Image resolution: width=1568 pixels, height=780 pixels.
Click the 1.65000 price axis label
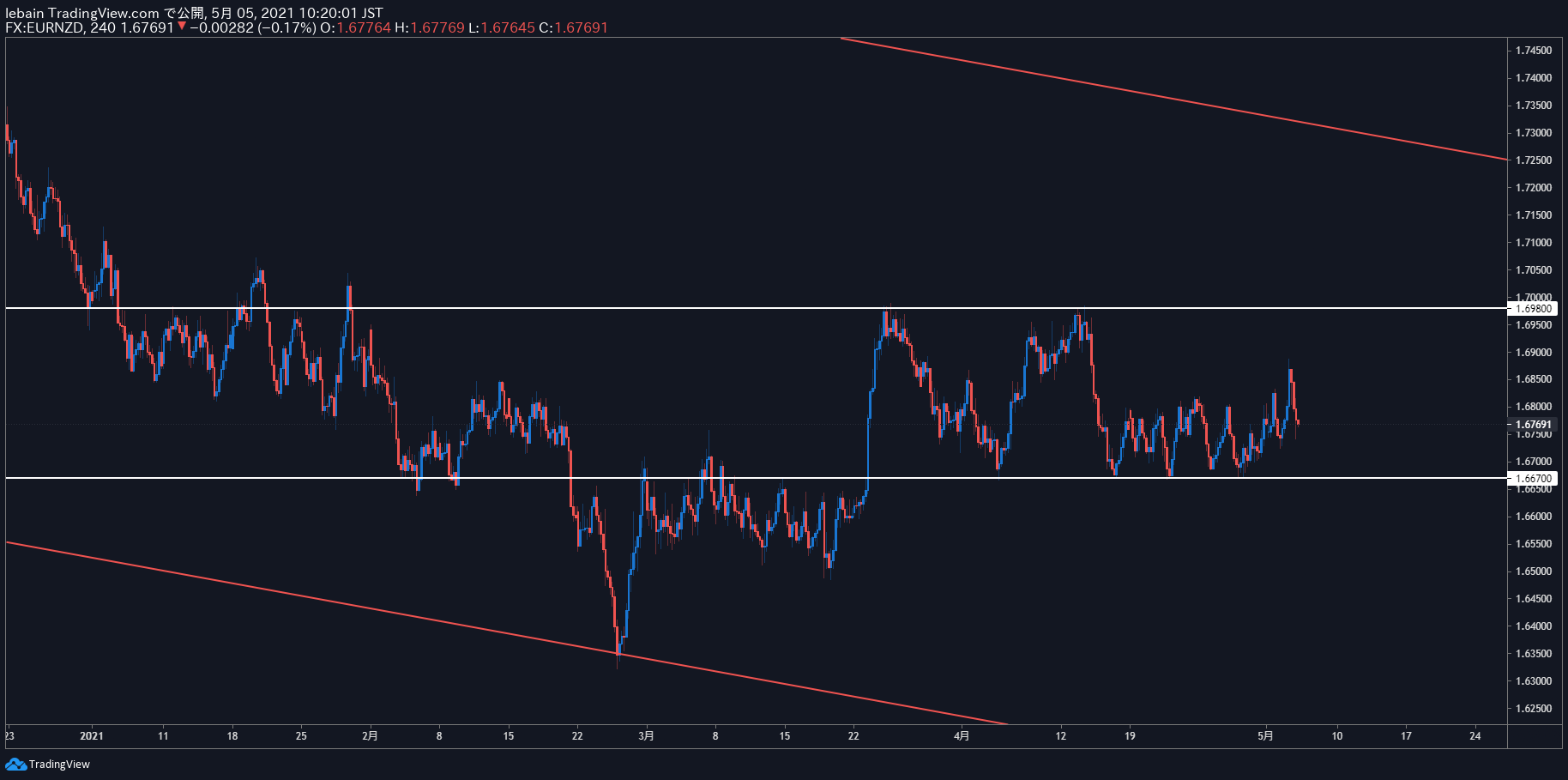coord(1534,571)
